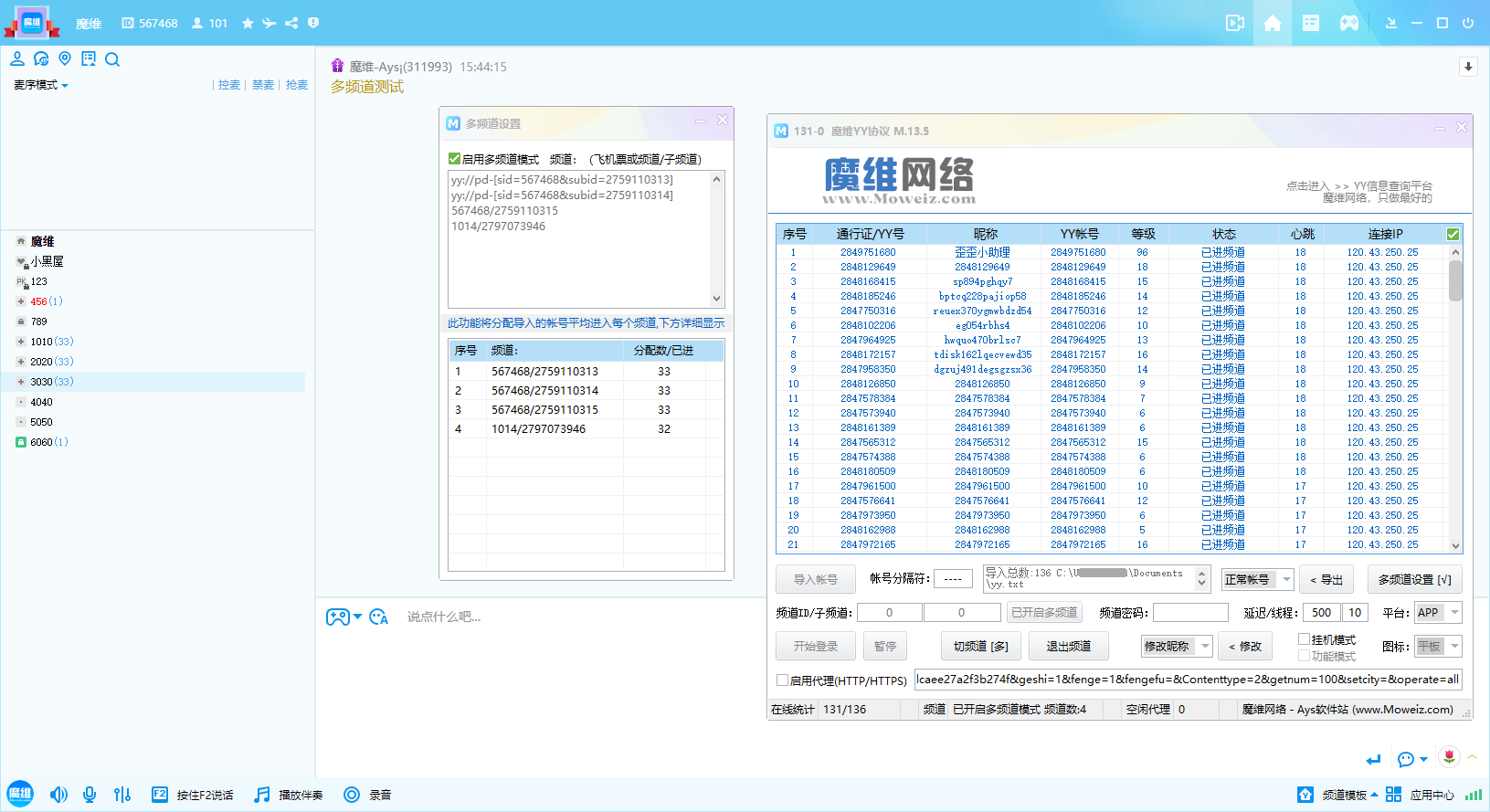Open the 修改昵称 dropdown

point(1177,646)
